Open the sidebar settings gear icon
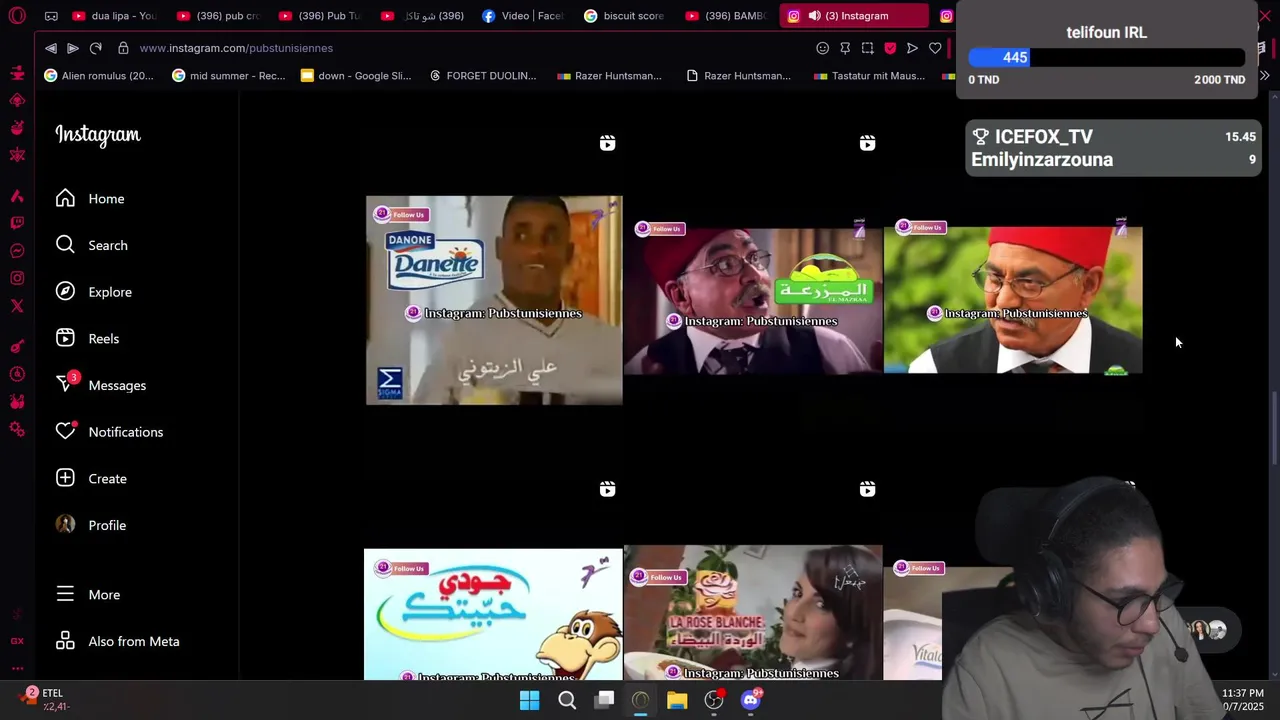 17,429
